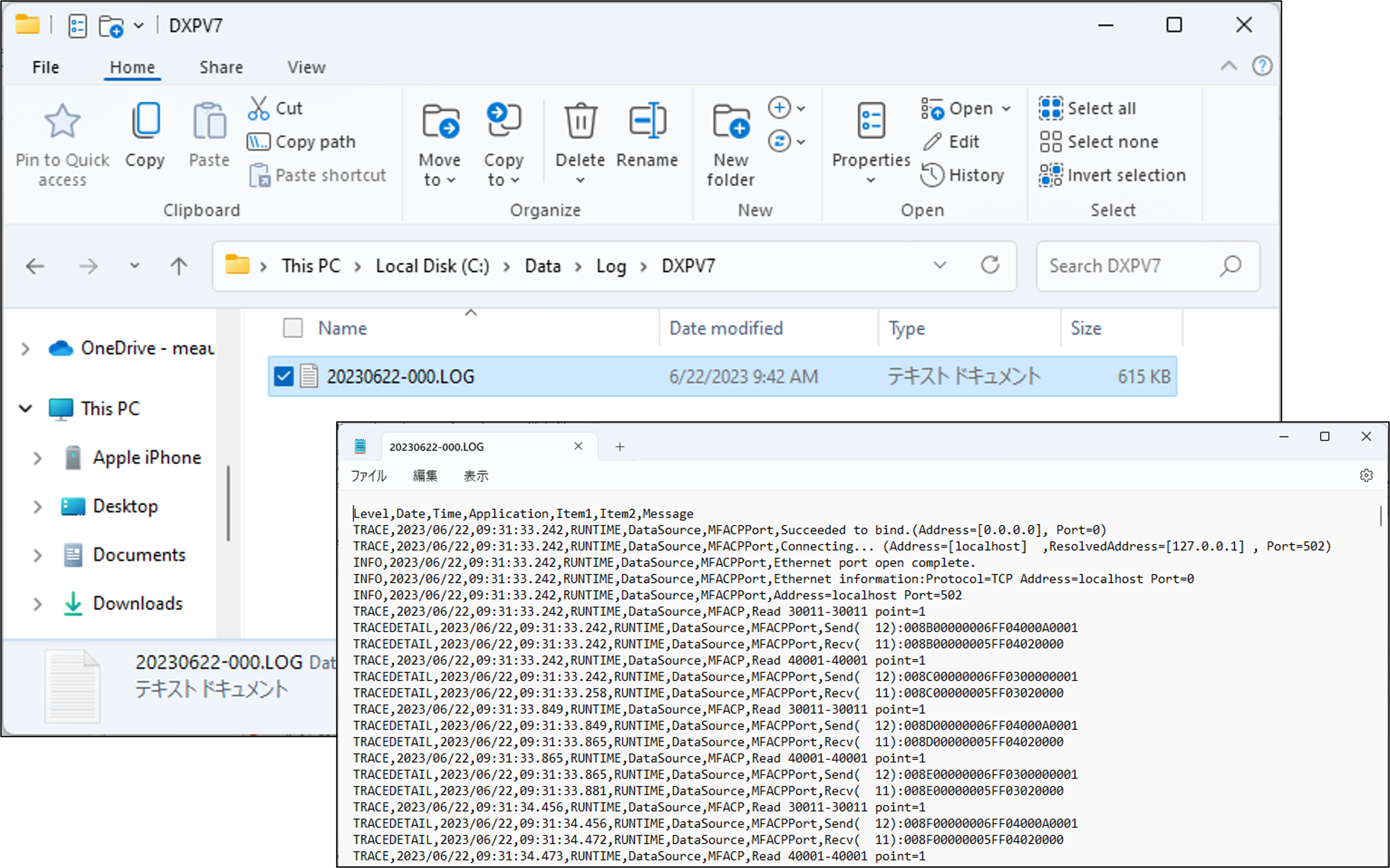Screen dimensions: 1390x868
Task: Click the Copy path icon
Action: 258,141
